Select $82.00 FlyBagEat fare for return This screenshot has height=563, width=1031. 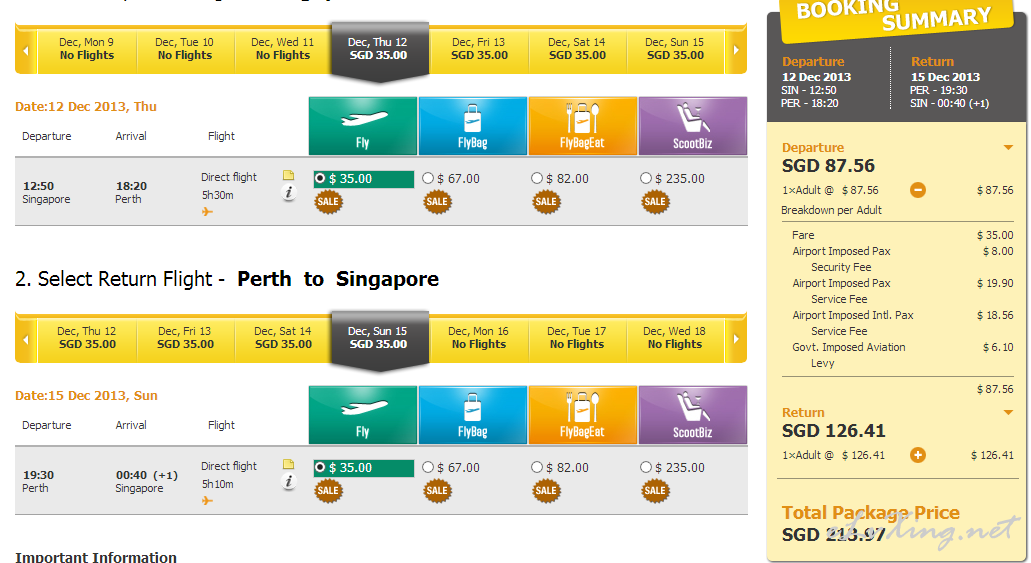(538, 468)
